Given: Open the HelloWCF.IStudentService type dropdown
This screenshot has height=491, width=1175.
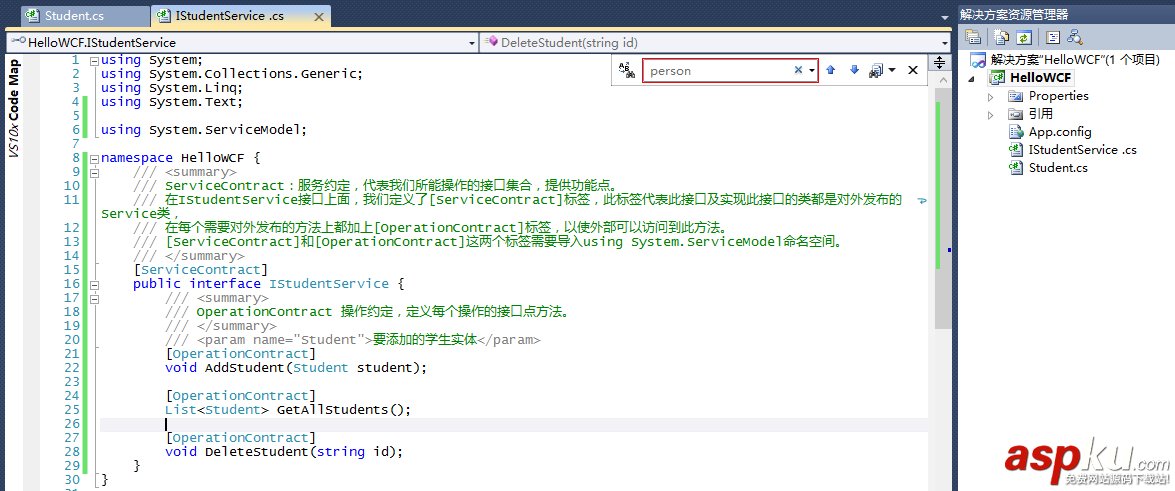Looking at the screenshot, I should click(x=471, y=43).
